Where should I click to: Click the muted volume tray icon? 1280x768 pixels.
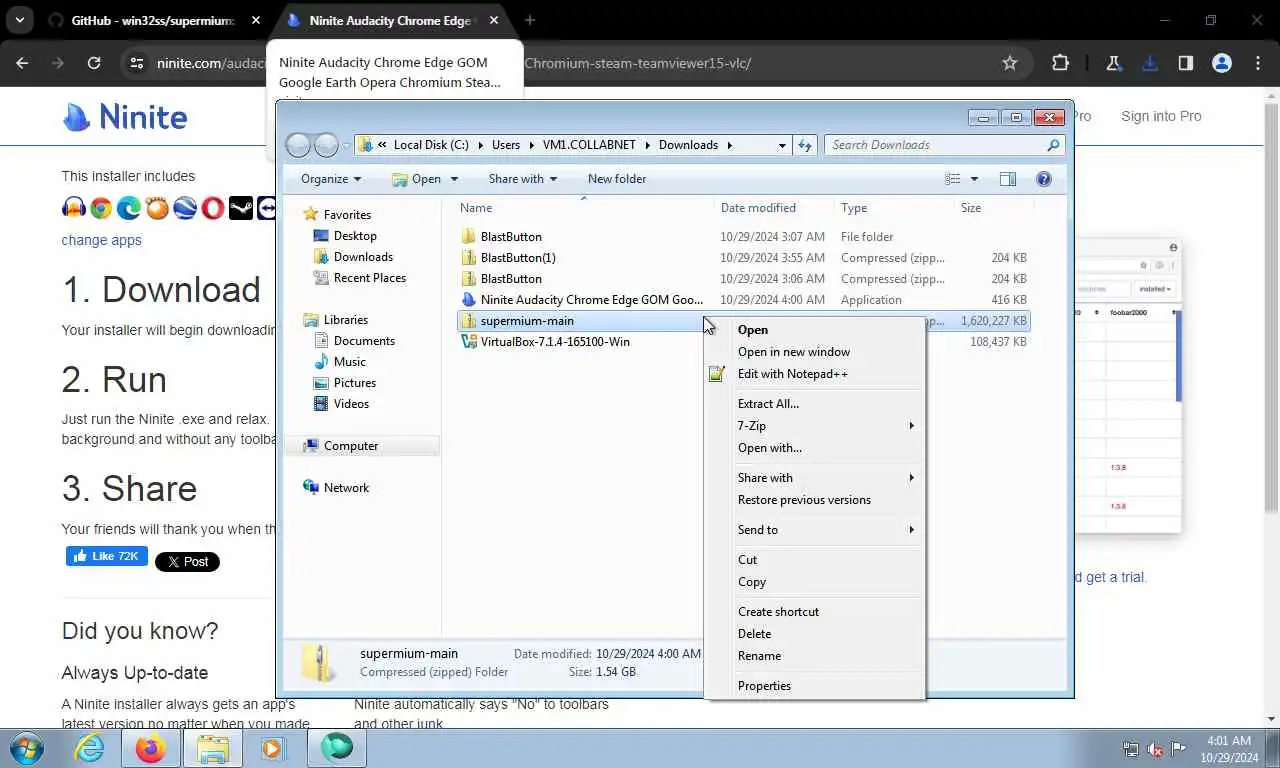pos(1155,749)
